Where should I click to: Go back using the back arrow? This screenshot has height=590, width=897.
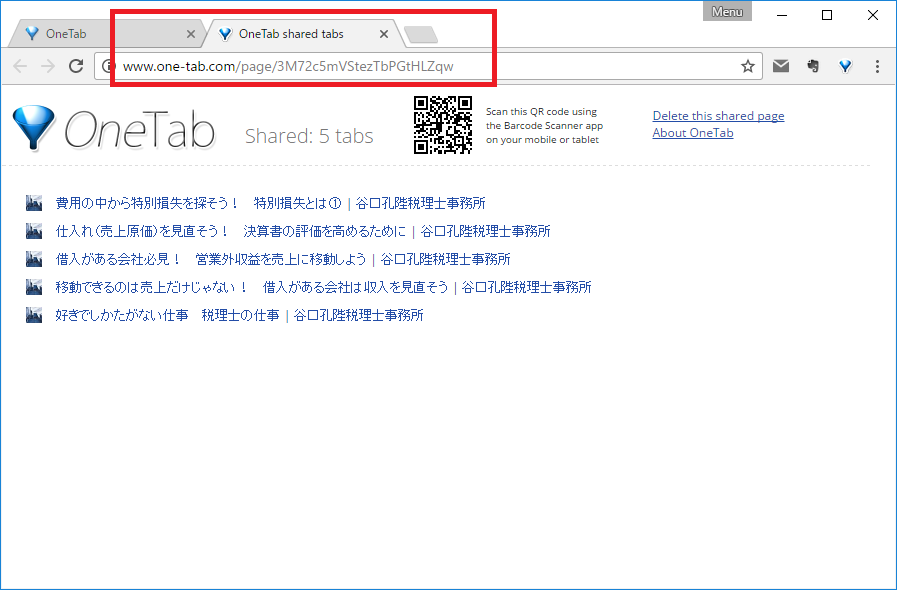tap(20, 66)
